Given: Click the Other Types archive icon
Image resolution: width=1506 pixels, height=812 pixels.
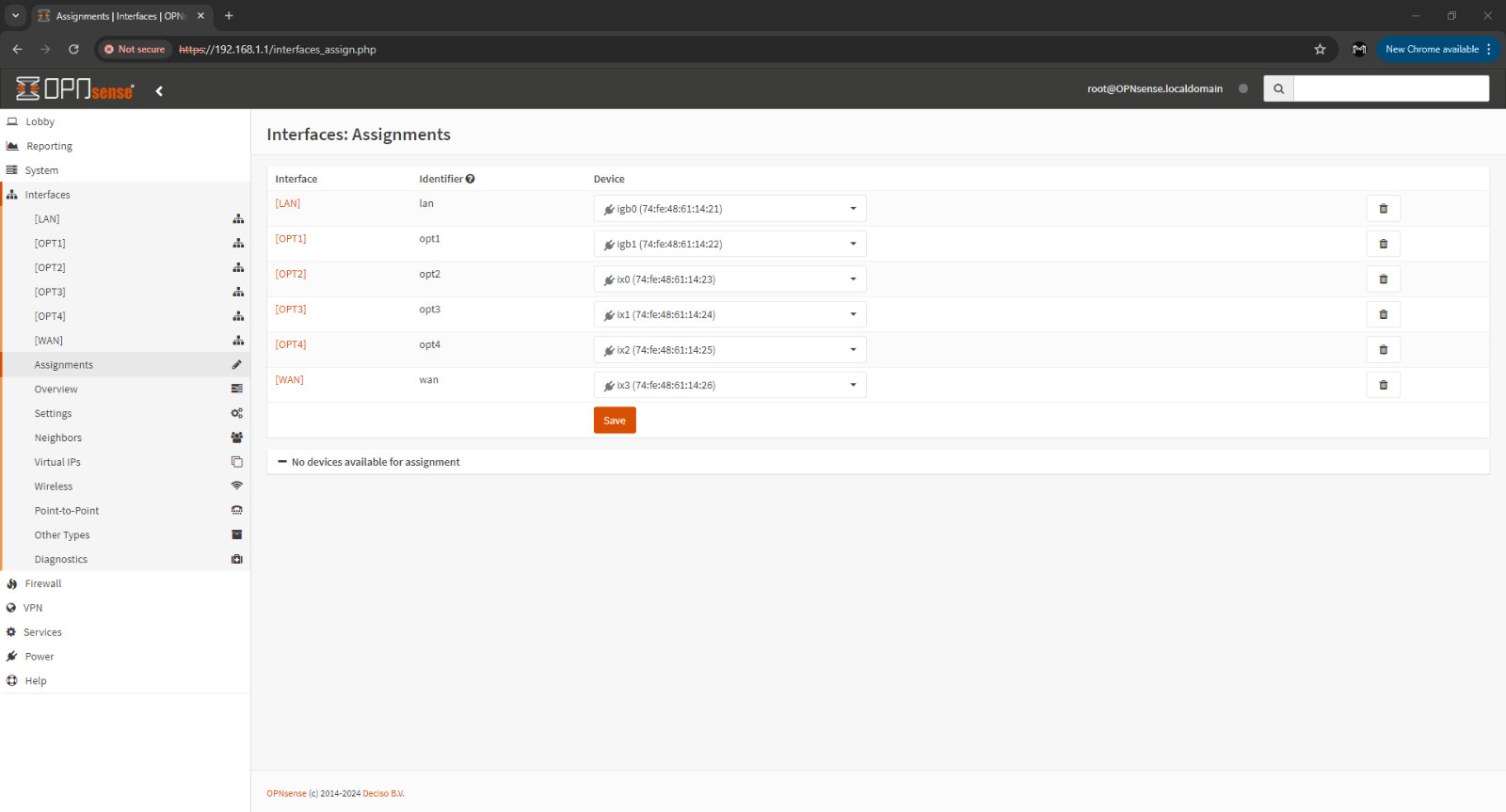Looking at the screenshot, I should pyautogui.click(x=237, y=534).
